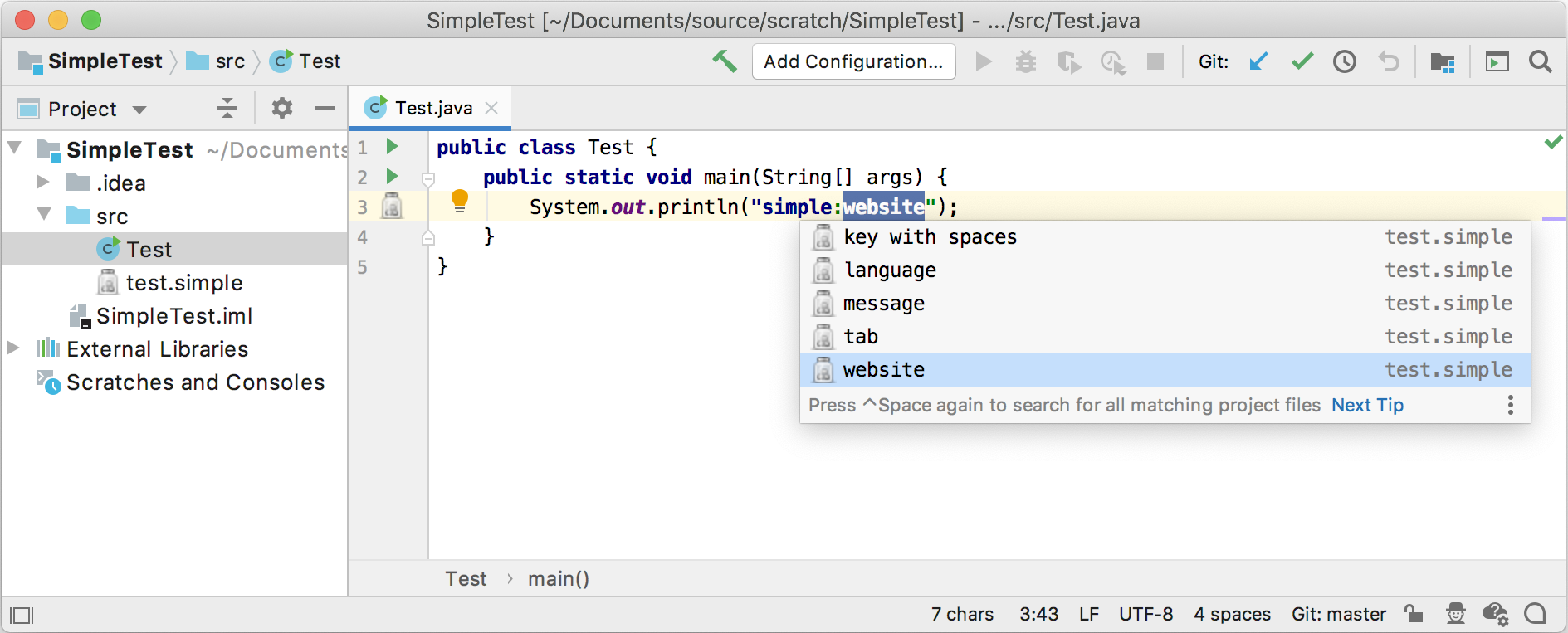Open Project panel settings gear
The width and height of the screenshot is (1568, 633).
282,108
